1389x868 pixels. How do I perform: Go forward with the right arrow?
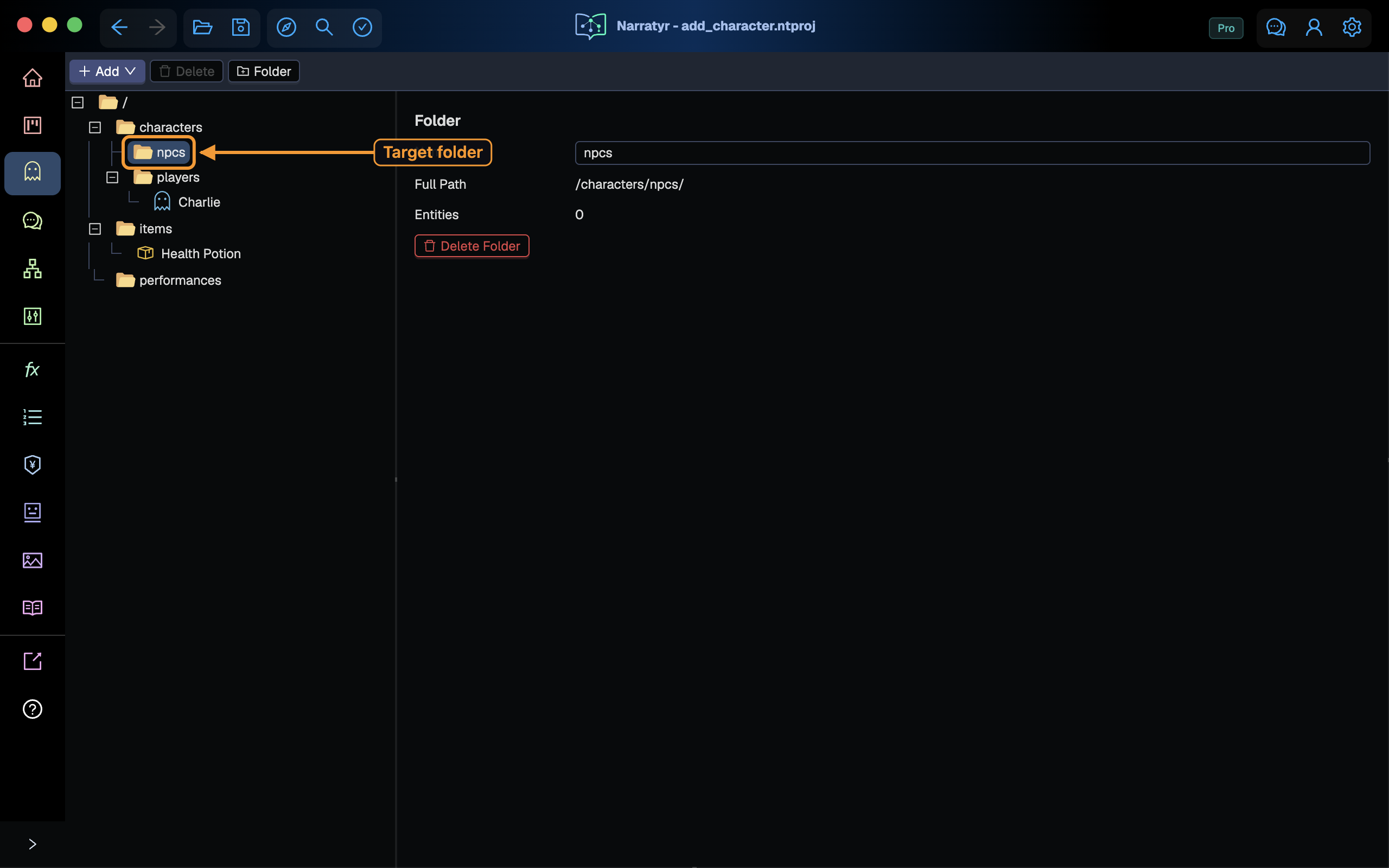pos(157,27)
